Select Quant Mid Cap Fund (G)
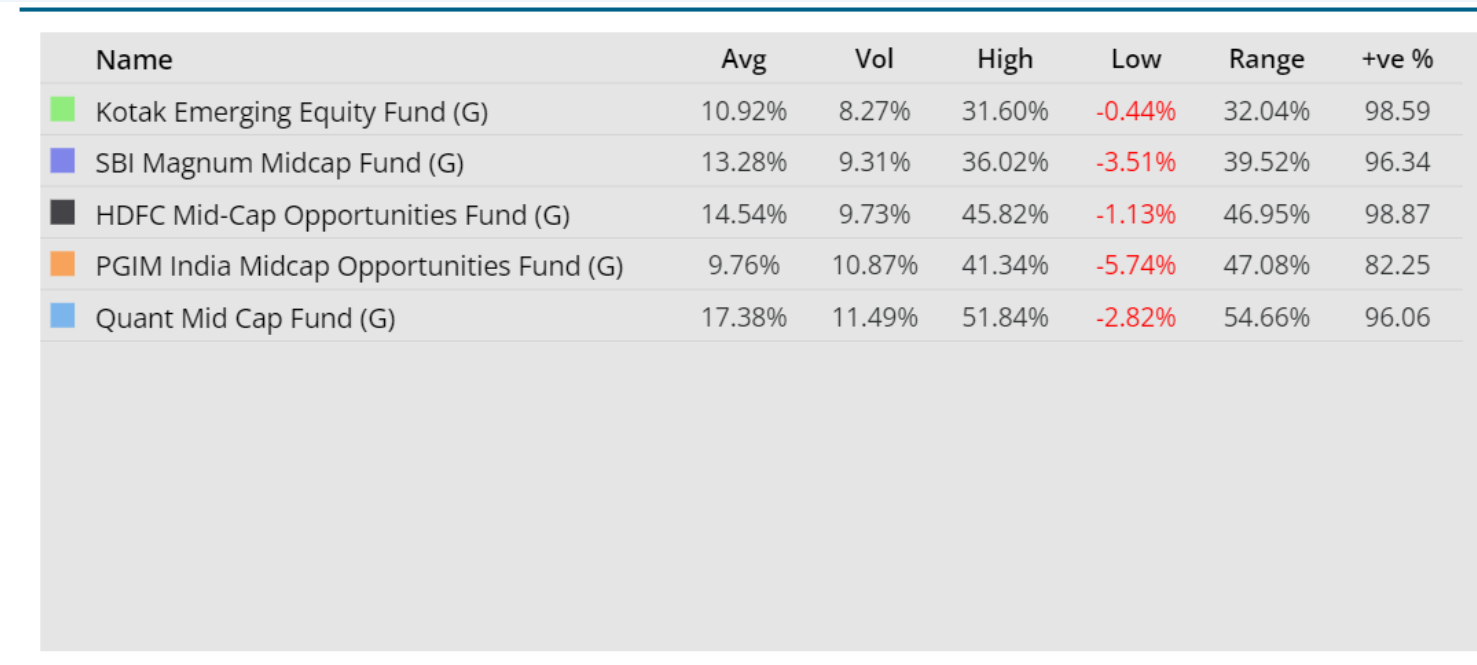This screenshot has width=1477, height=665. (x=245, y=318)
